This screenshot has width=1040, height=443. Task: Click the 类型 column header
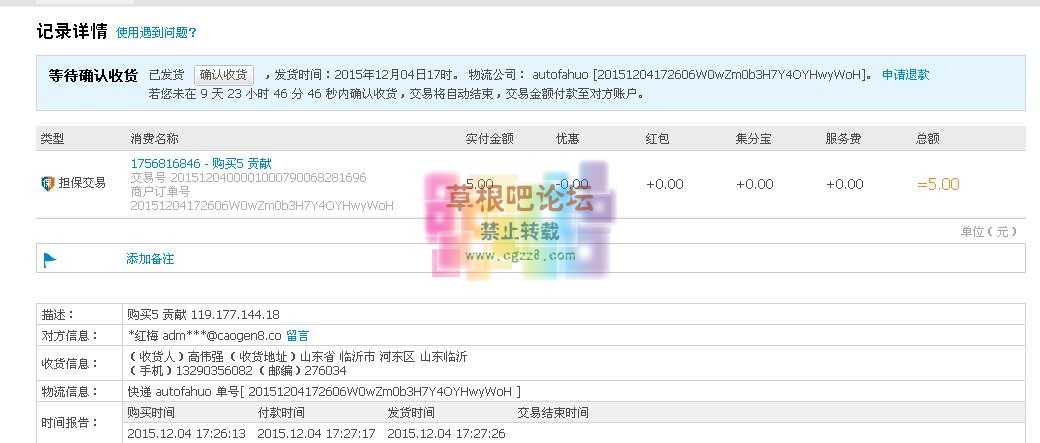52,139
